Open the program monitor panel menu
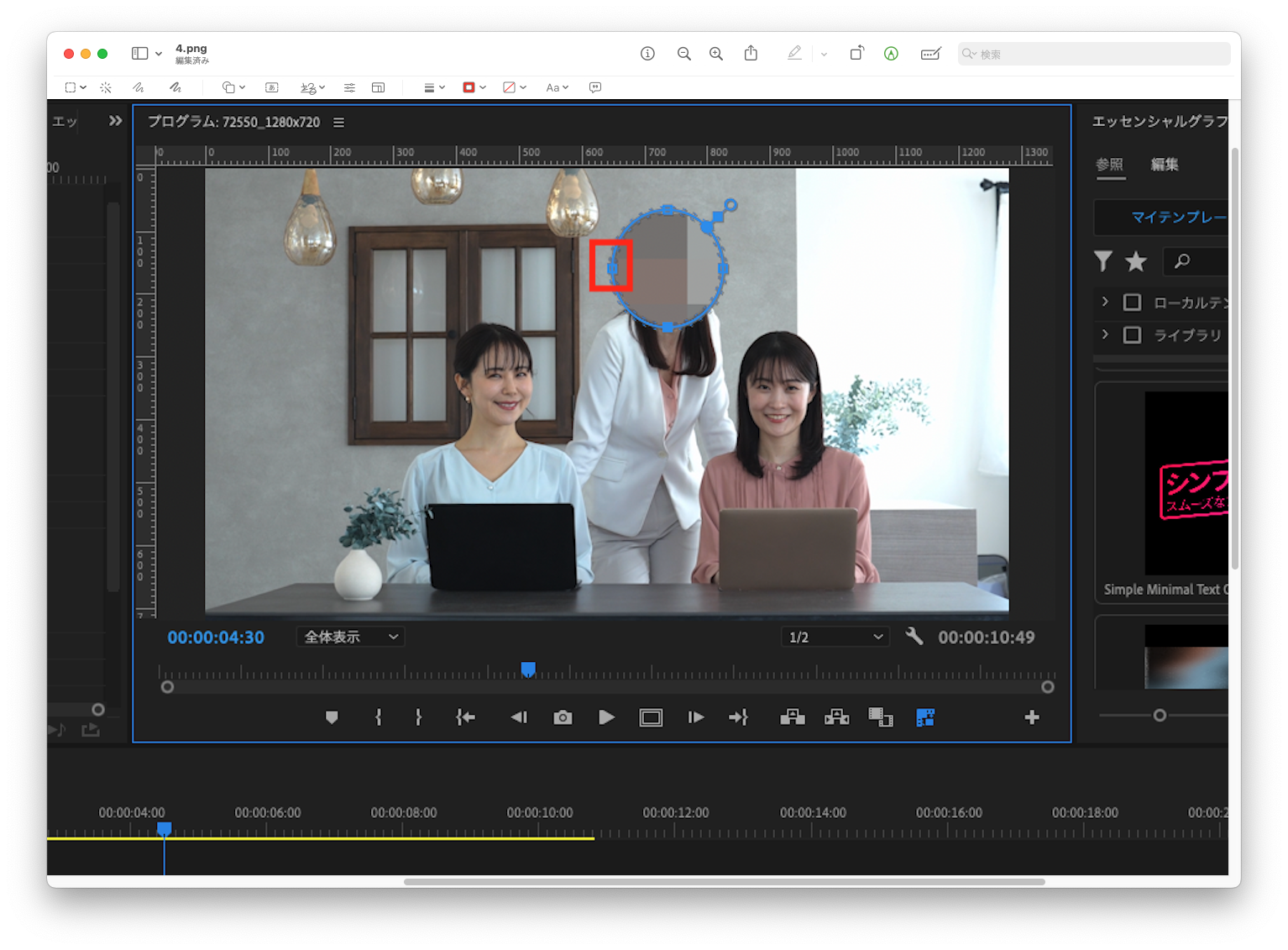 coord(338,122)
